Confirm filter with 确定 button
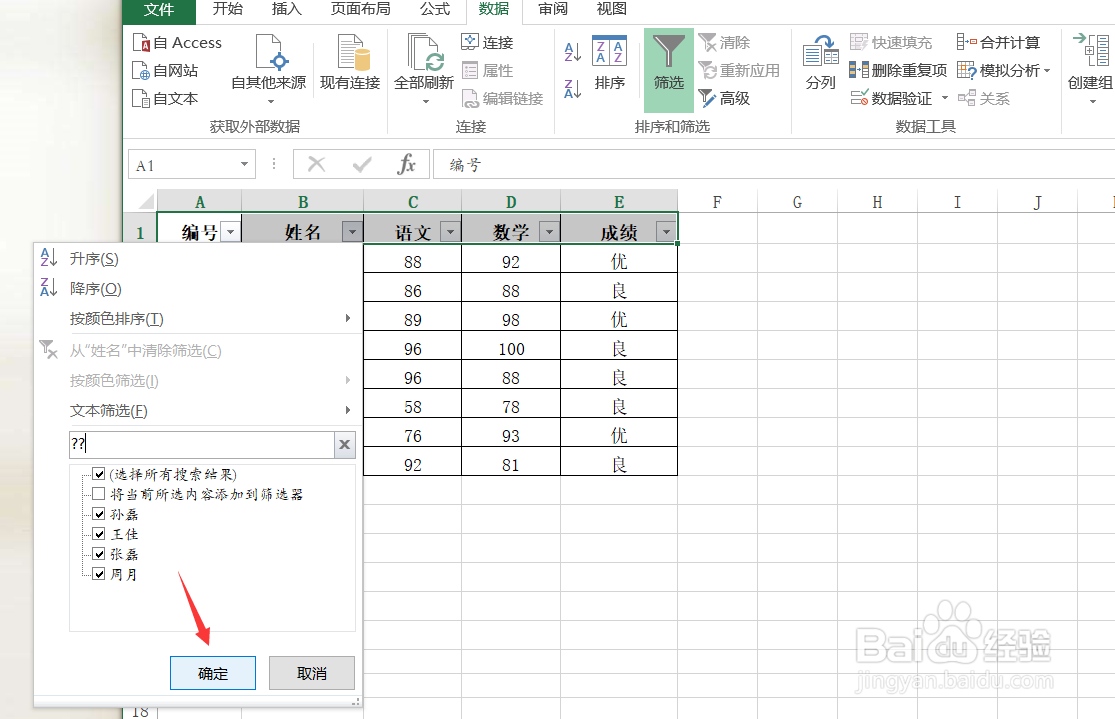The height and width of the screenshot is (719, 1115). coord(212,672)
